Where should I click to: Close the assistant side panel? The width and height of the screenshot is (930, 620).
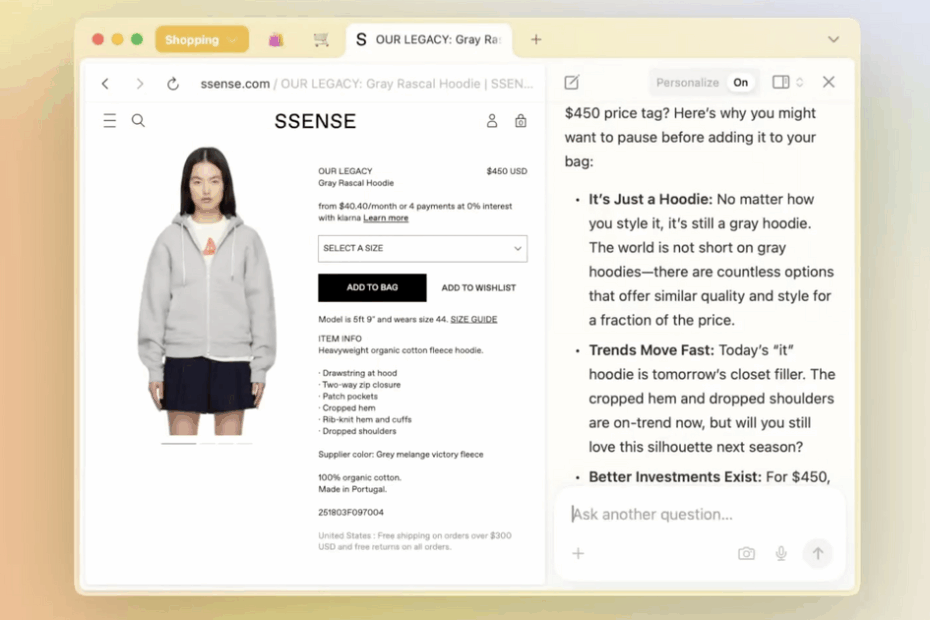829,82
